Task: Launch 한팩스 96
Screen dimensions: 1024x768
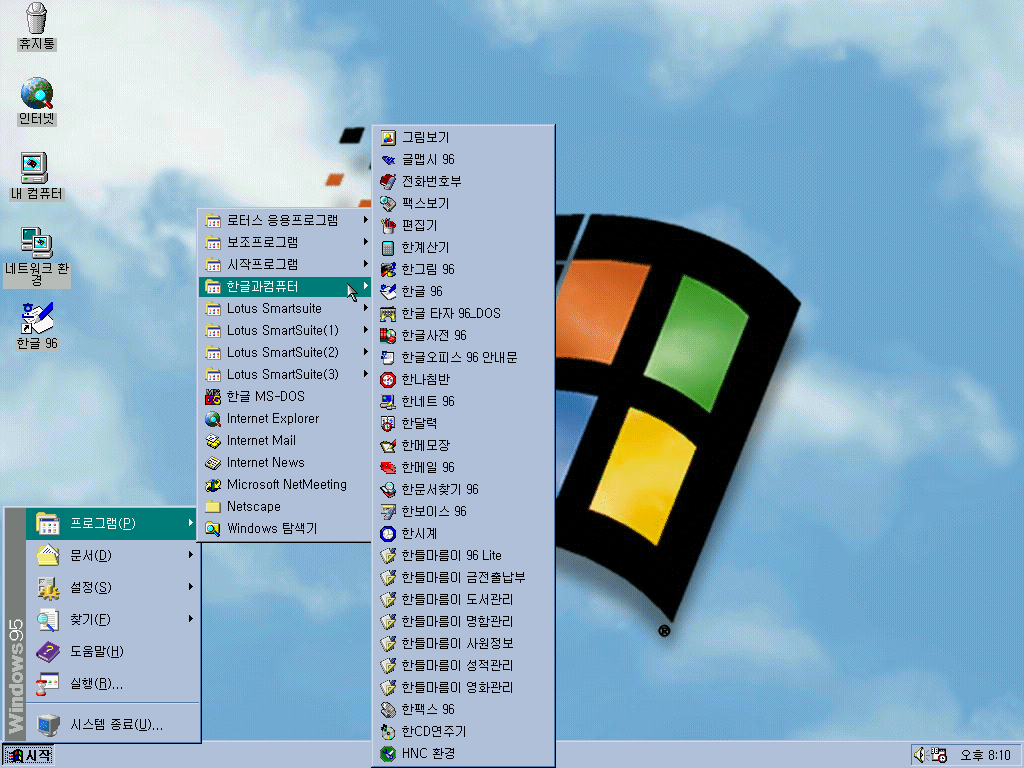Action: tap(463, 709)
